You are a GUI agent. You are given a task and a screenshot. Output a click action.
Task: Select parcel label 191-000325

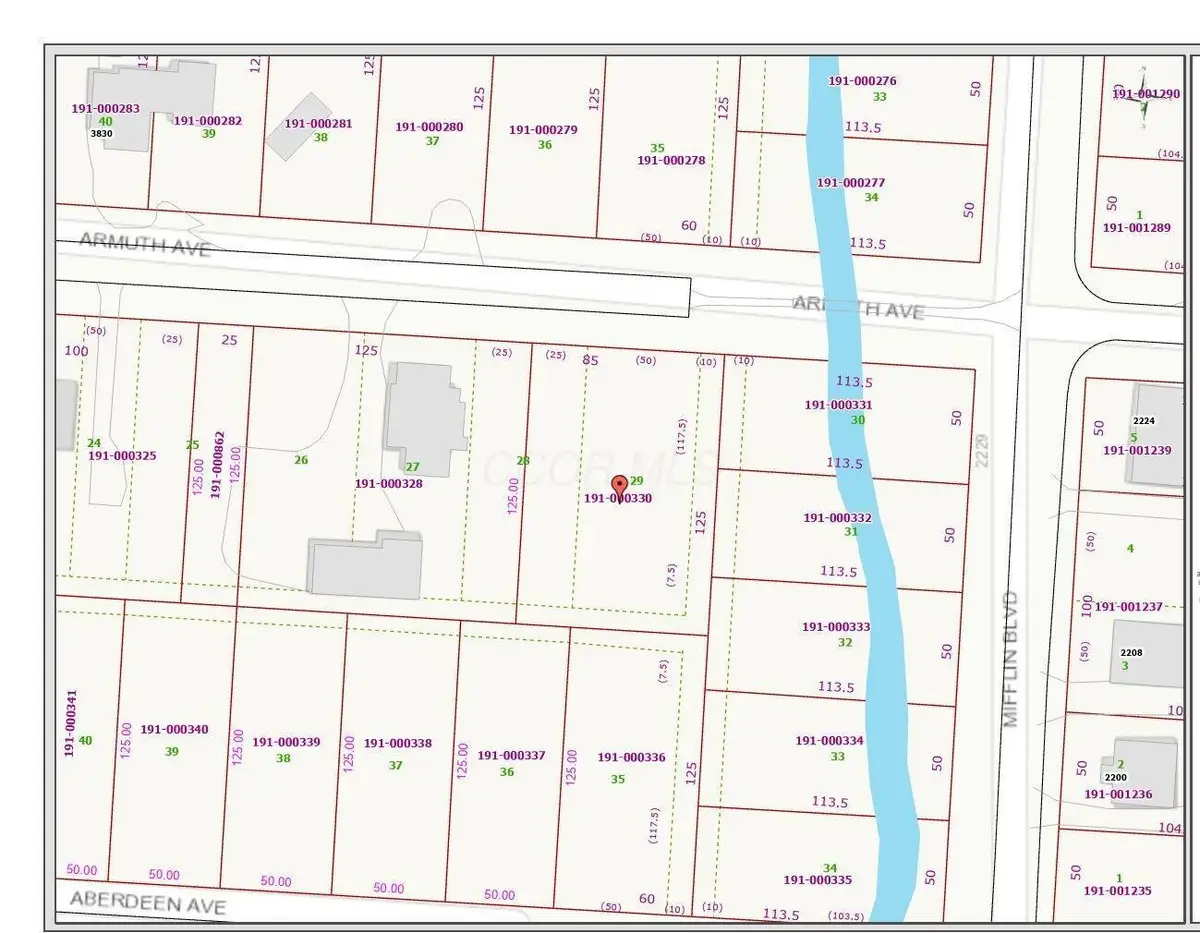(x=122, y=456)
